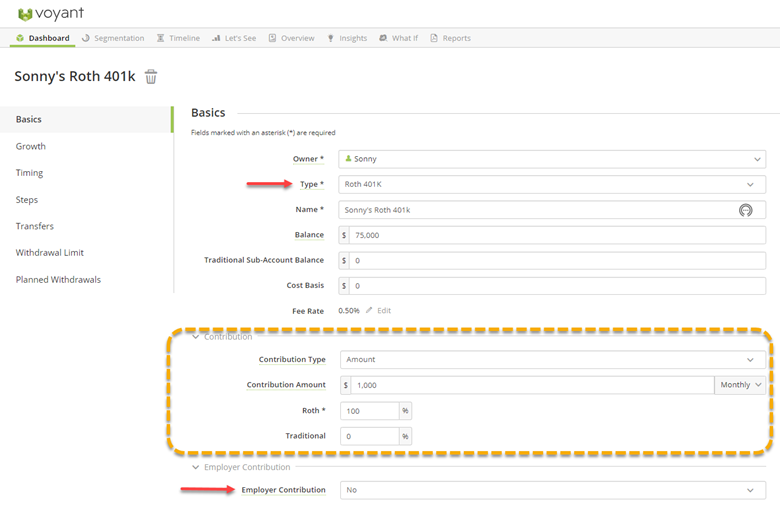Collapse the Contribution section chevron
This screenshot has height=512, width=780.
pos(195,337)
